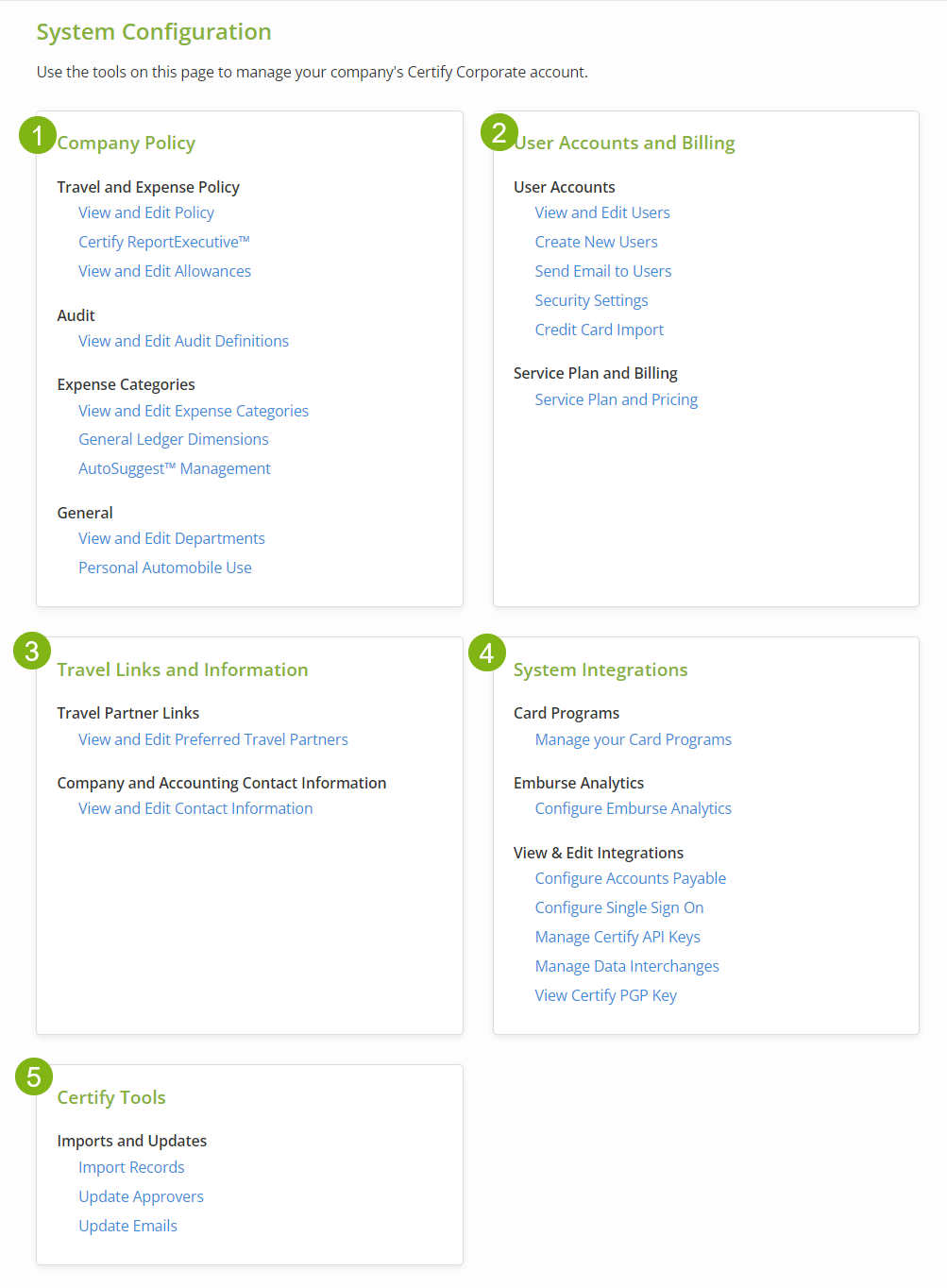
Task: Open Configure Single Sign On
Action: tap(618, 907)
